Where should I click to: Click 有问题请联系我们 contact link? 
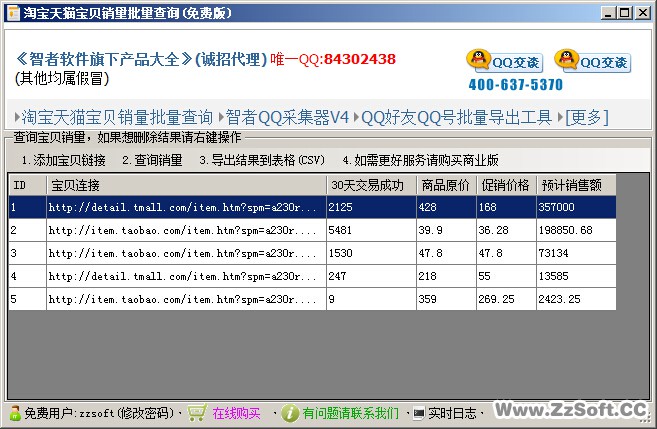pos(350,413)
